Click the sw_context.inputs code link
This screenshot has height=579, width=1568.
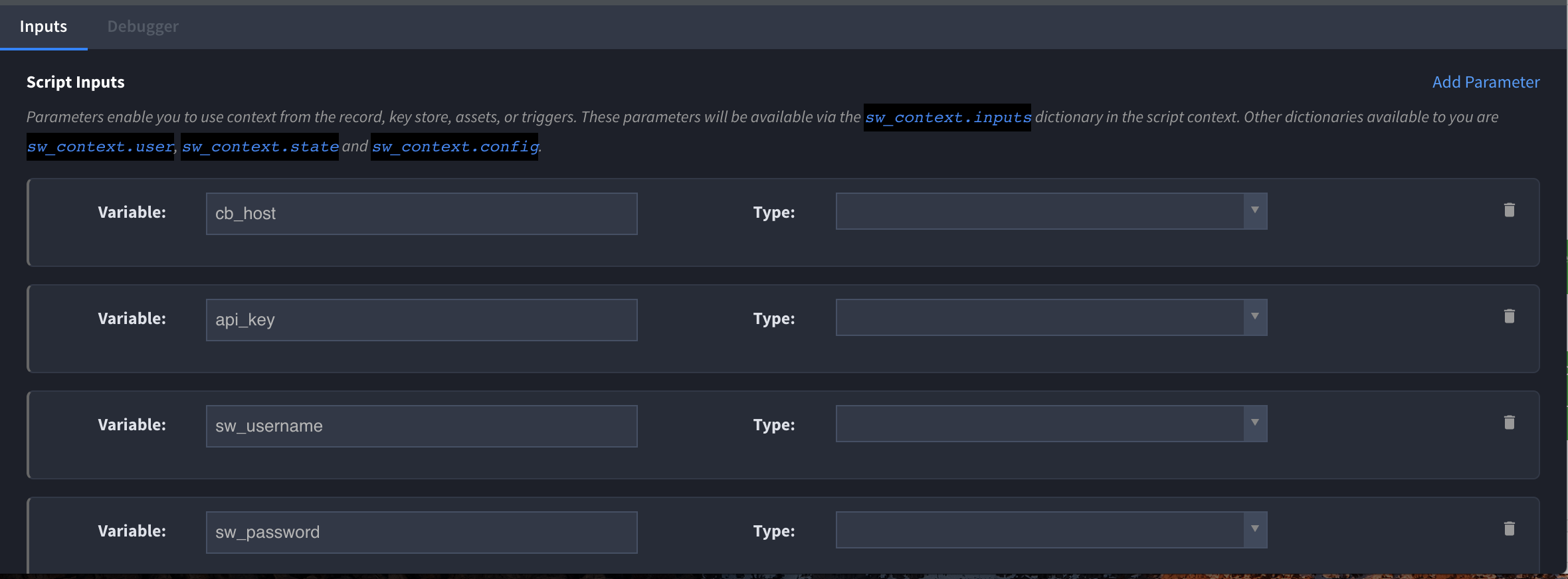(947, 118)
